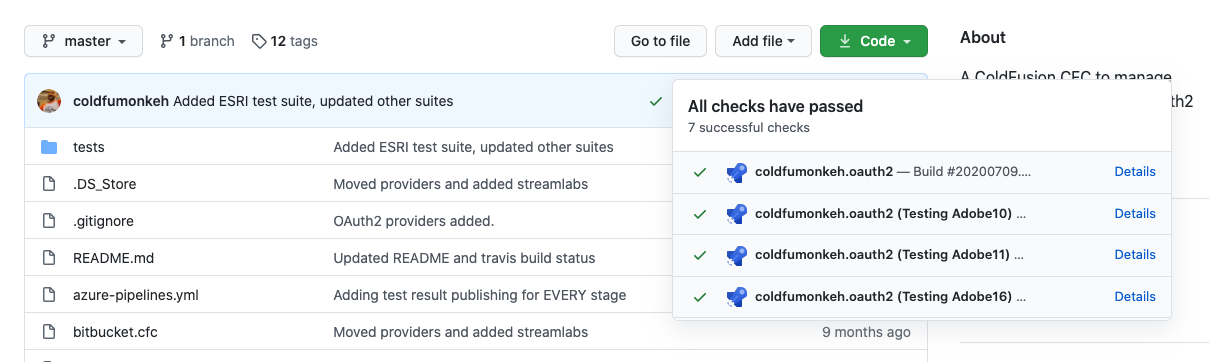Click the All checks have passed heading

tap(775, 106)
